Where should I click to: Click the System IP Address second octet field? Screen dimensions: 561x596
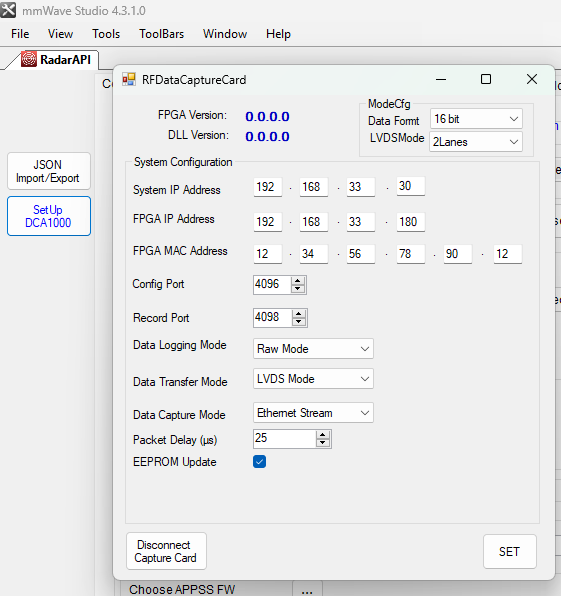pyautogui.click(x=314, y=187)
